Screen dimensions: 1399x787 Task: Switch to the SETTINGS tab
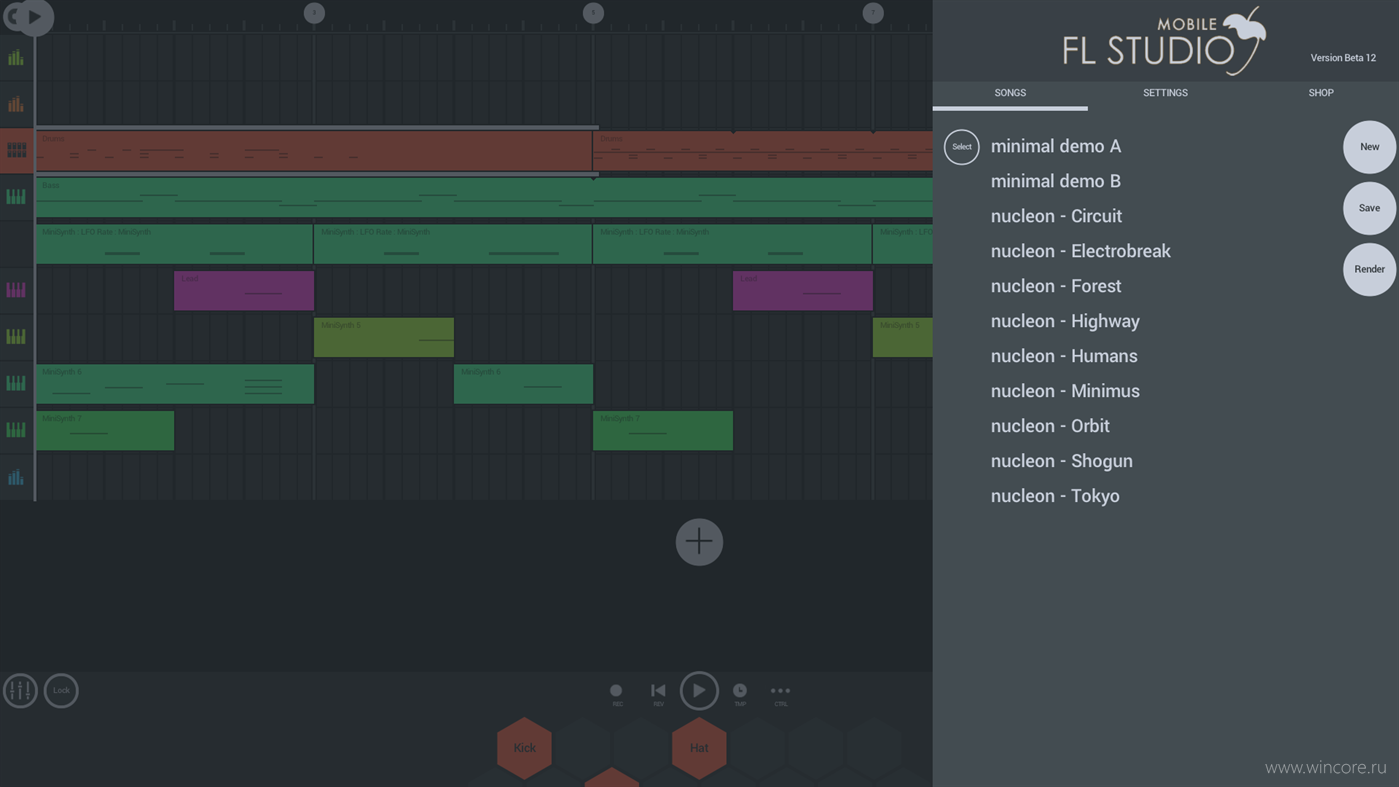pos(1165,93)
